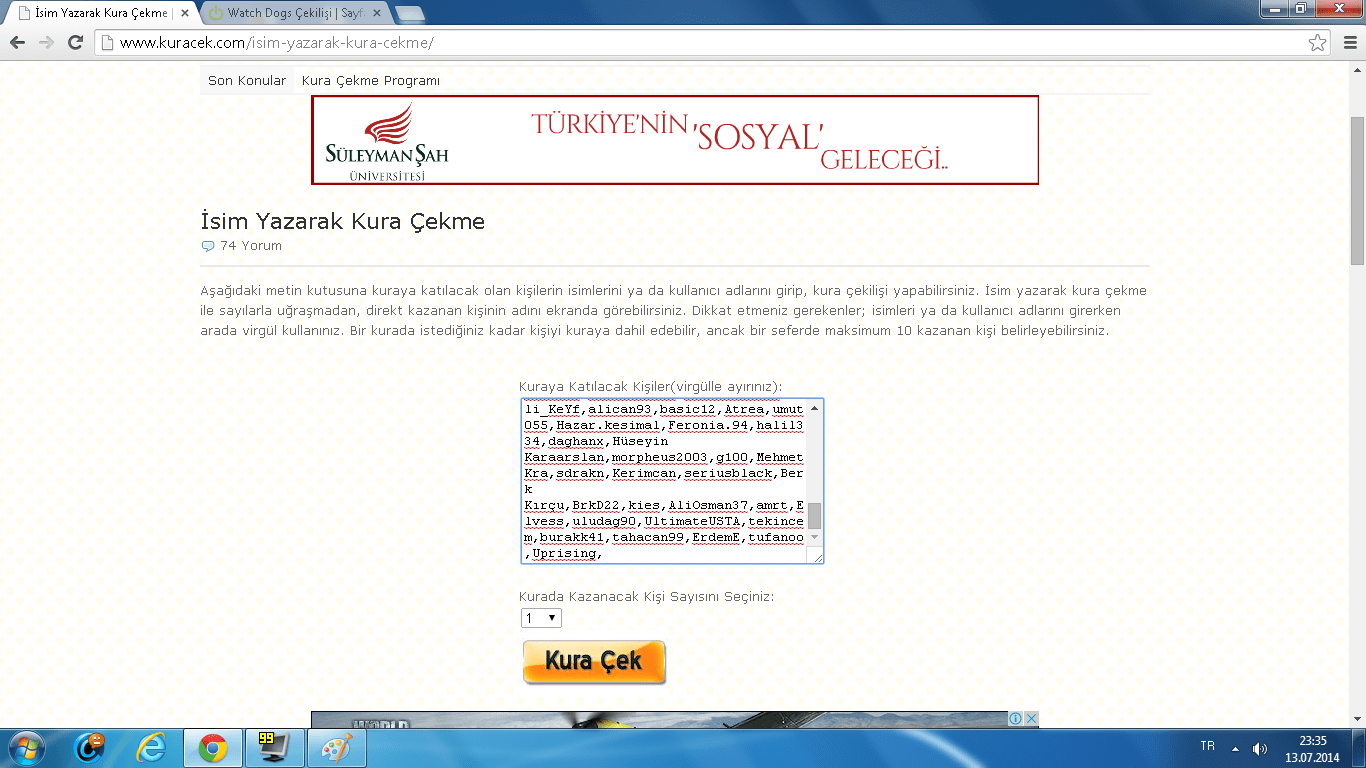Open the Son Konular menu item
Screen dimensions: 1366x768
click(x=247, y=81)
